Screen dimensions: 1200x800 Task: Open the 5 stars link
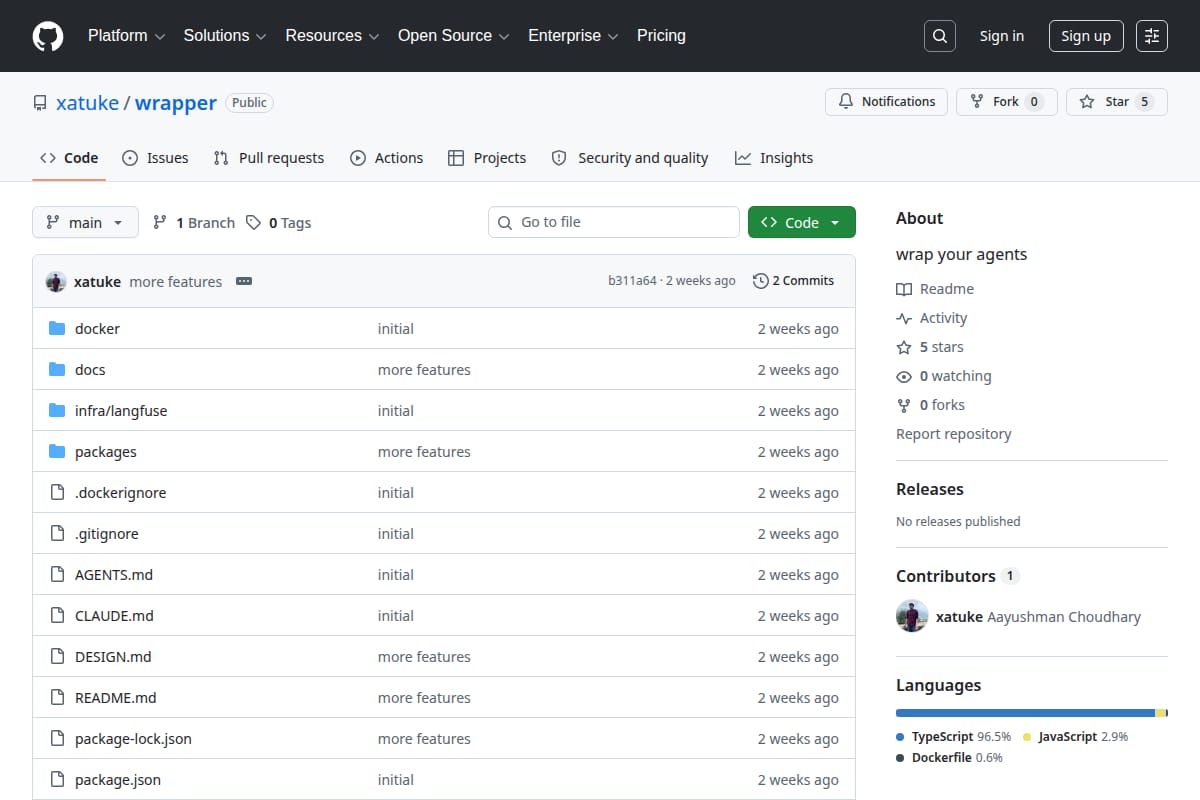(x=930, y=347)
